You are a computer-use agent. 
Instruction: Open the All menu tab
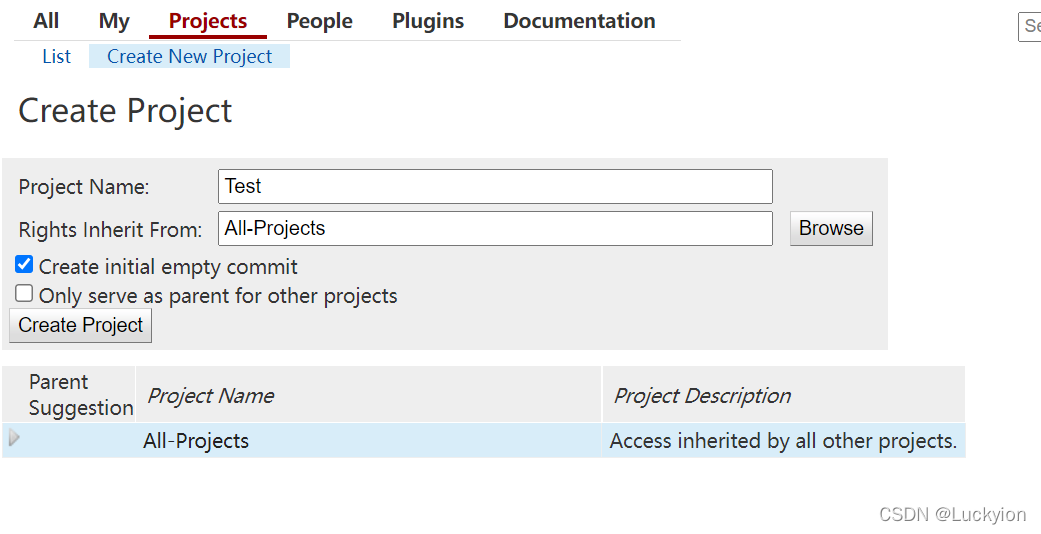tap(46, 21)
